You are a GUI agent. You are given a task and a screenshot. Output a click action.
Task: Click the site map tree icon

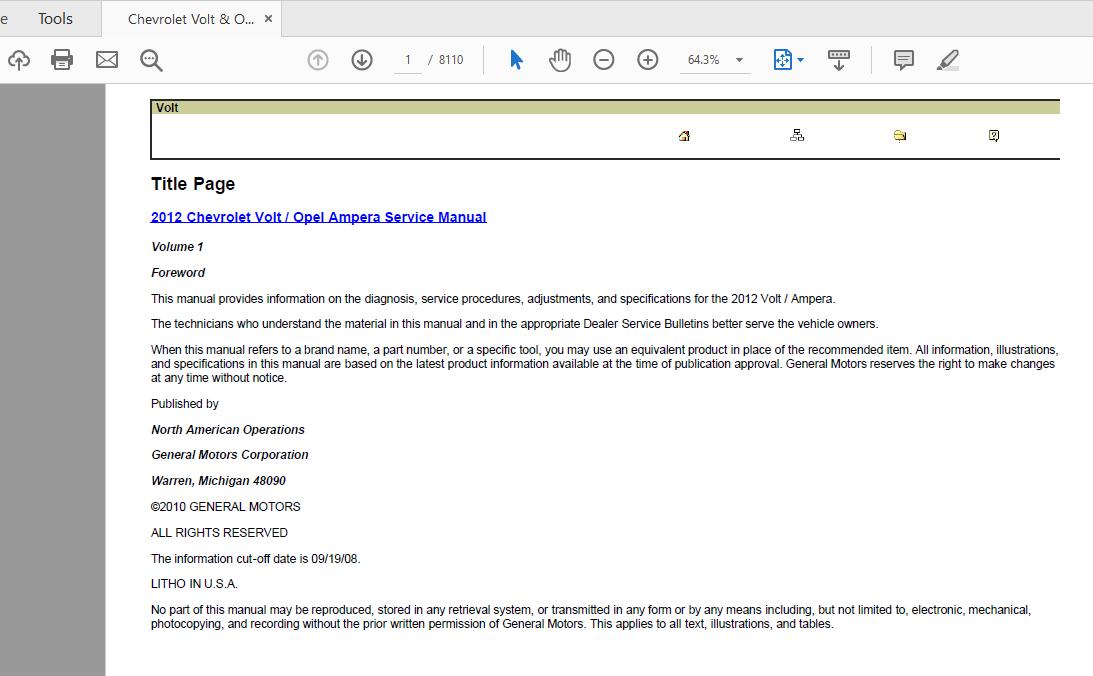(797, 135)
